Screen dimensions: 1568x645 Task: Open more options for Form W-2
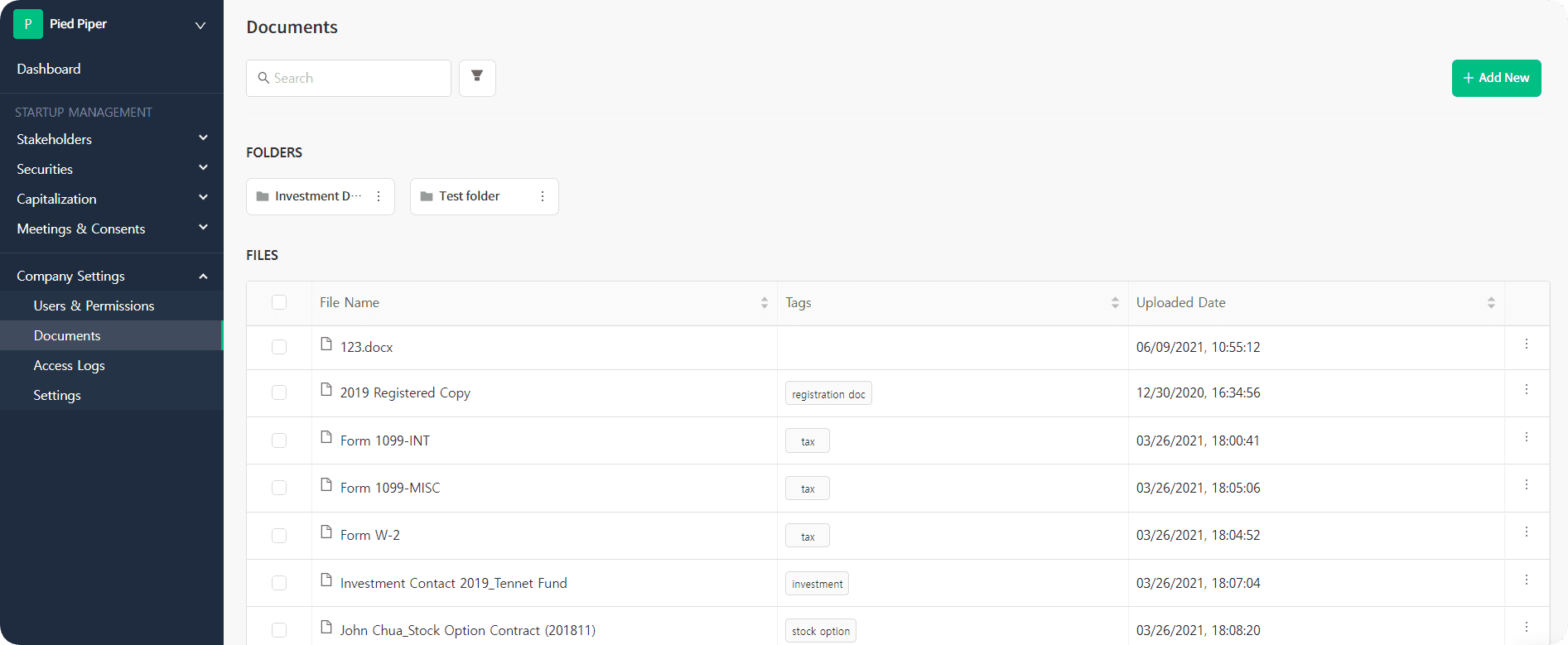coord(1527,532)
